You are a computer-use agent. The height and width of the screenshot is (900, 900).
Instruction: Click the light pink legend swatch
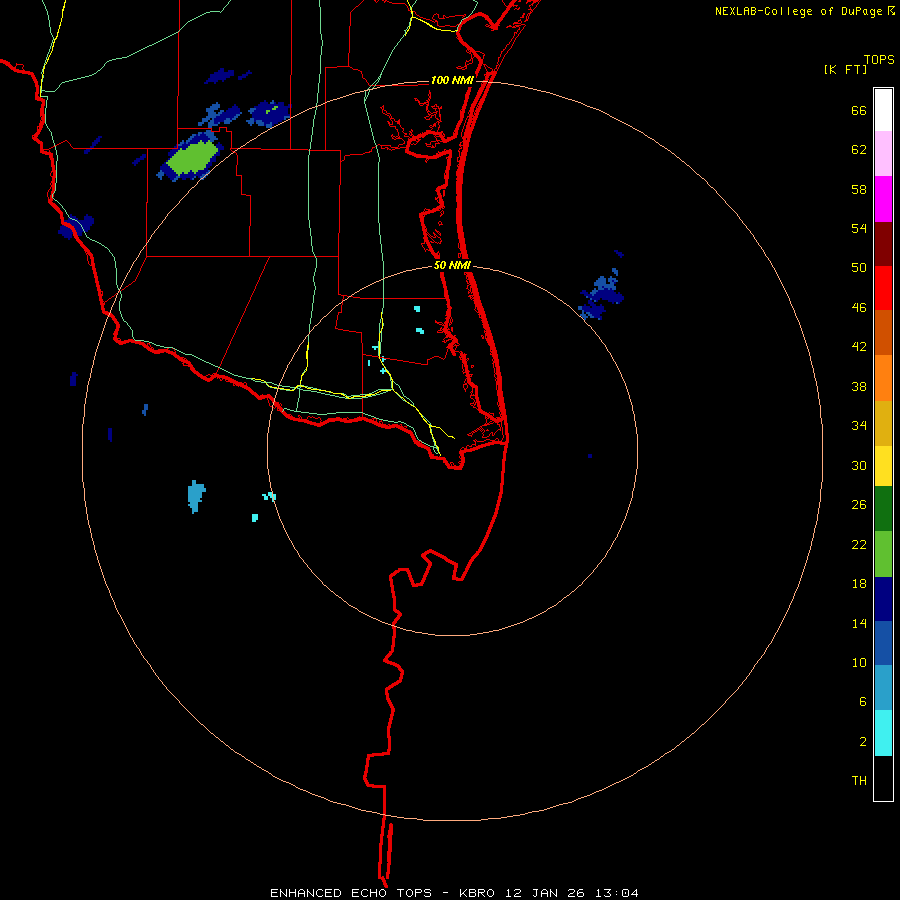point(883,153)
